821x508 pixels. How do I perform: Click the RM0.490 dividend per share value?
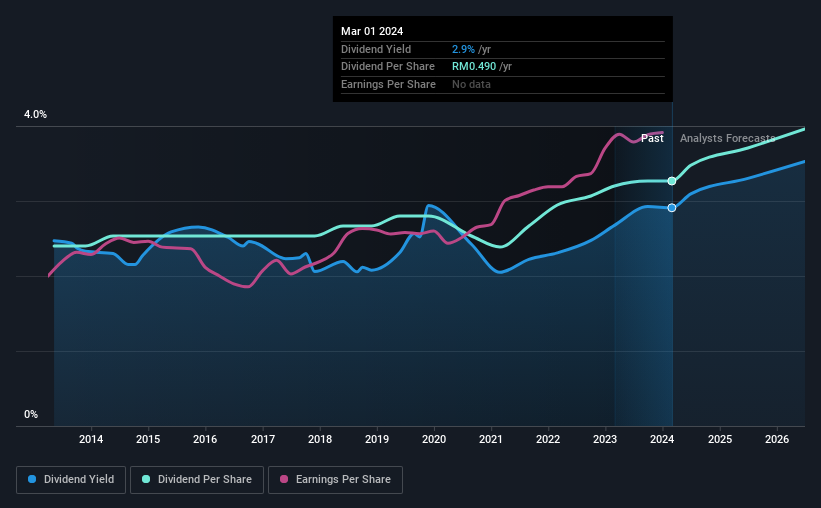click(474, 67)
